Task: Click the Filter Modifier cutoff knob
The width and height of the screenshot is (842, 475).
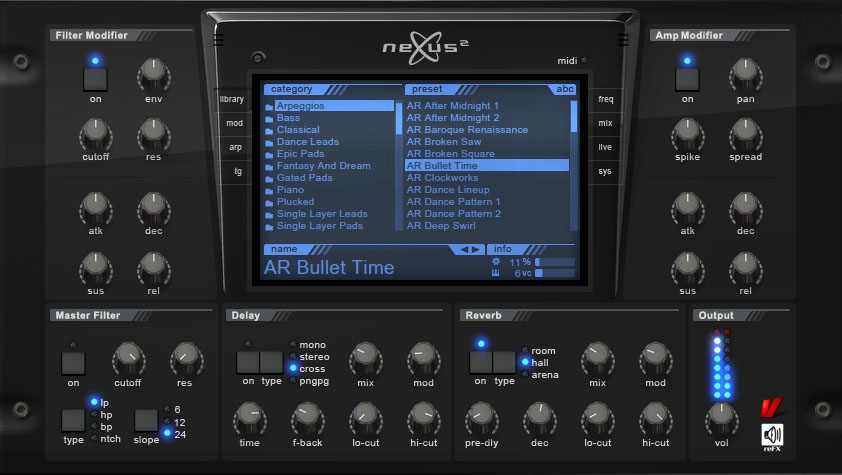Action: 96,134
